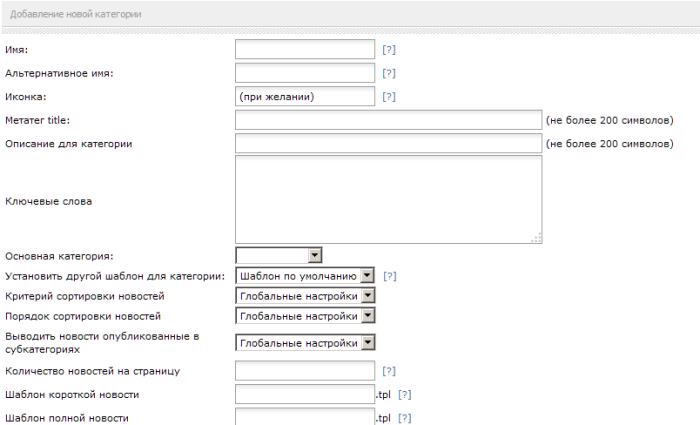Click the Выводить новости опубликованные в субкатегориях label

(102, 343)
